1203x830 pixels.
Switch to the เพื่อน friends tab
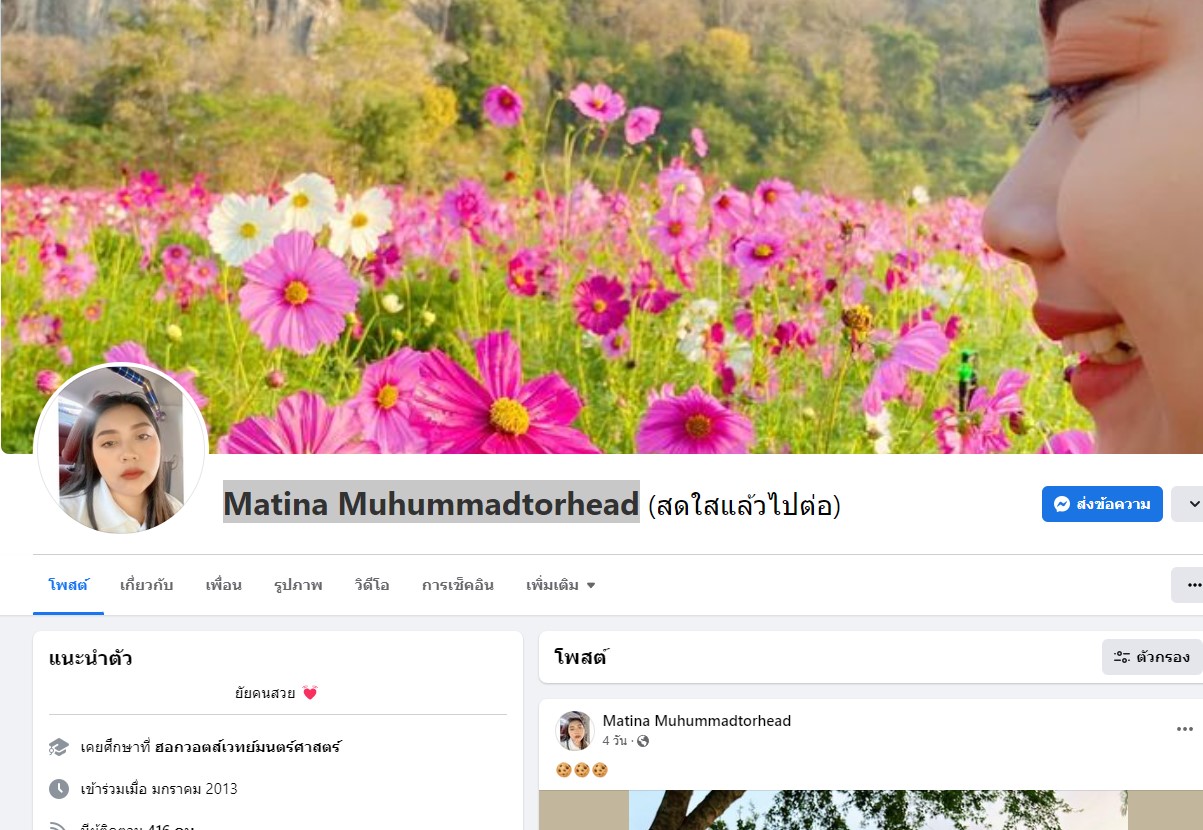click(x=223, y=585)
